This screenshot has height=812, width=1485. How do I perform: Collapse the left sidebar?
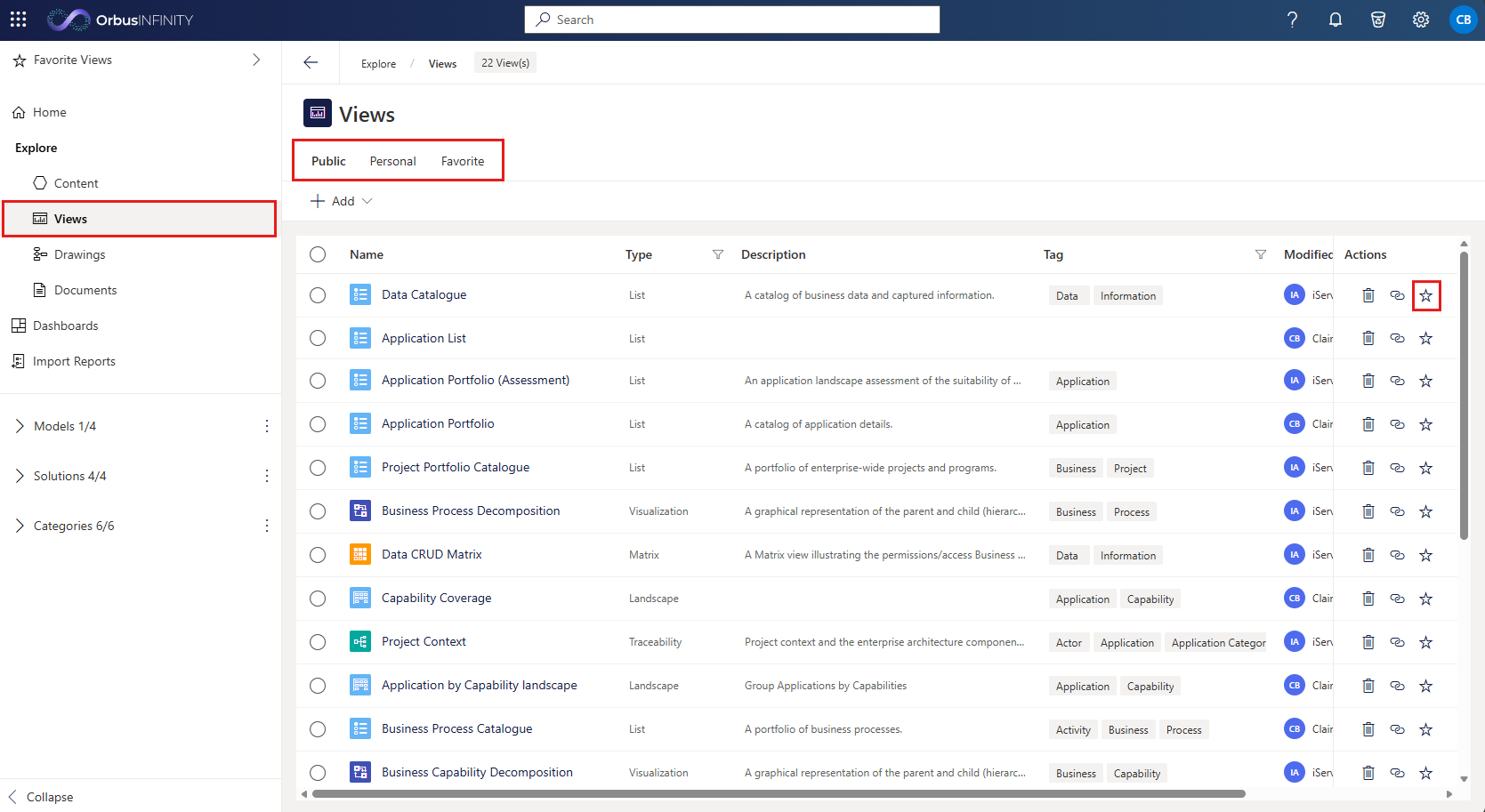coord(41,797)
